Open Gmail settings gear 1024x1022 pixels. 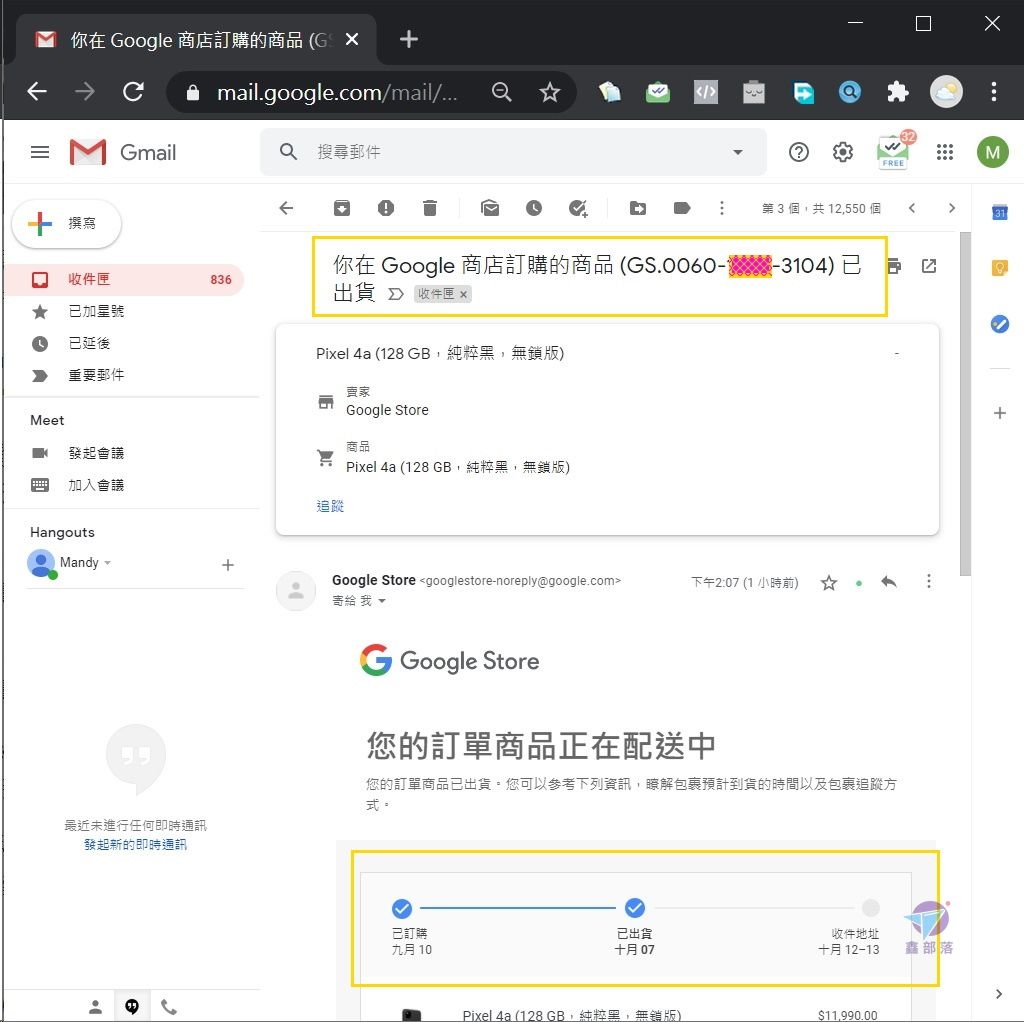pyautogui.click(x=842, y=152)
